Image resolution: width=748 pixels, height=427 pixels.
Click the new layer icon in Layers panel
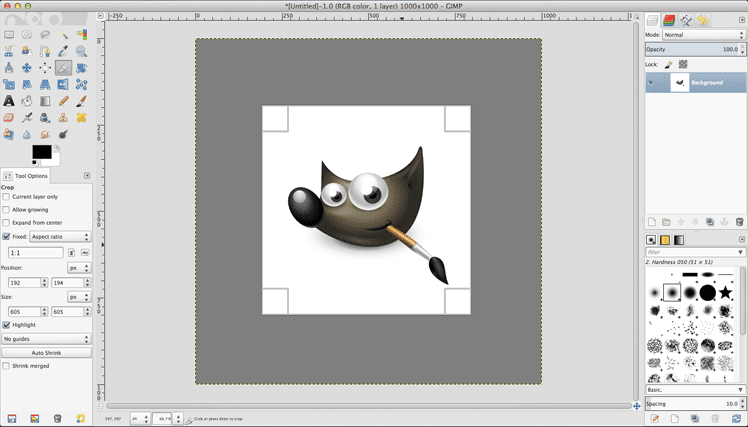click(652, 222)
